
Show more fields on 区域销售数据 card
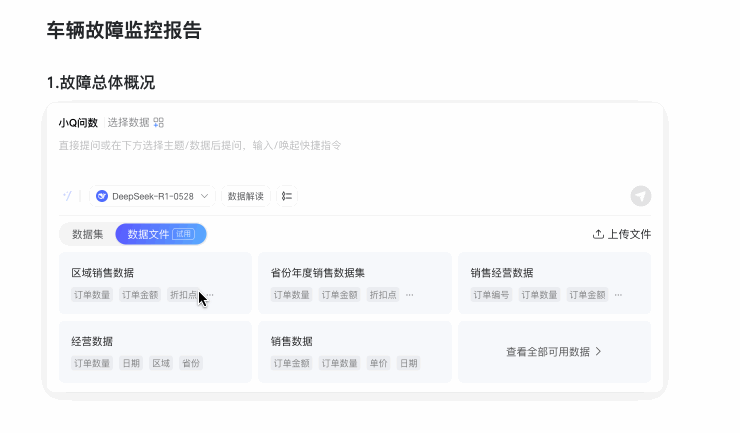[210, 295]
